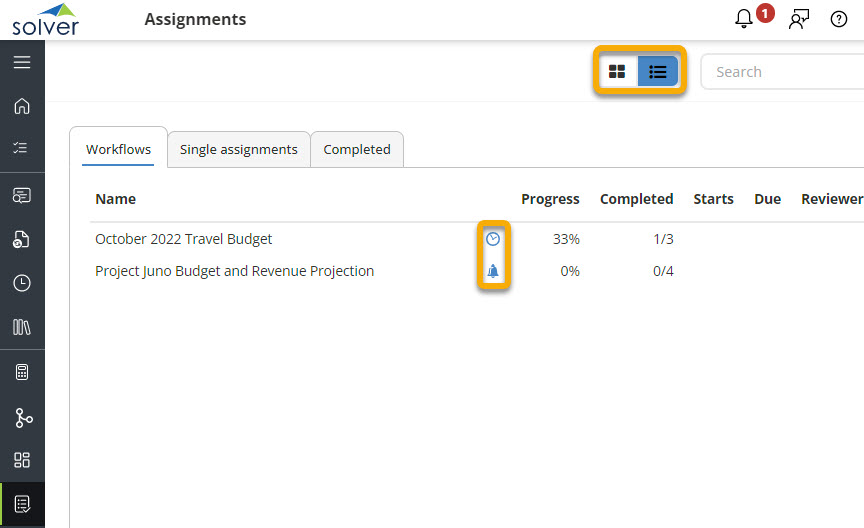Open the user feedback chat icon
Viewport: 864px width, 528px height.
(798, 19)
